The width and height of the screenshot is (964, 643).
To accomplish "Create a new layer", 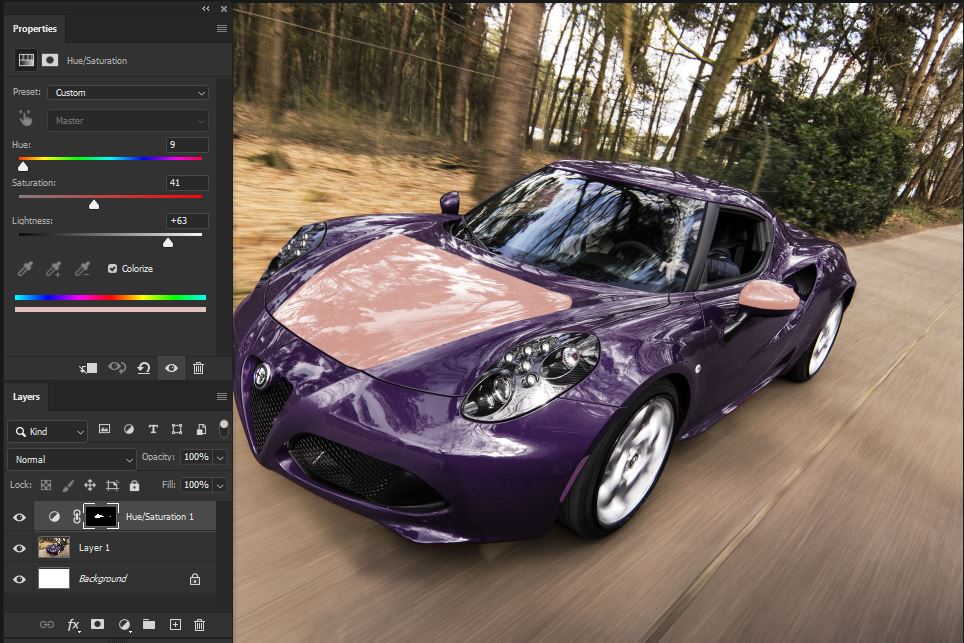I will pos(175,625).
